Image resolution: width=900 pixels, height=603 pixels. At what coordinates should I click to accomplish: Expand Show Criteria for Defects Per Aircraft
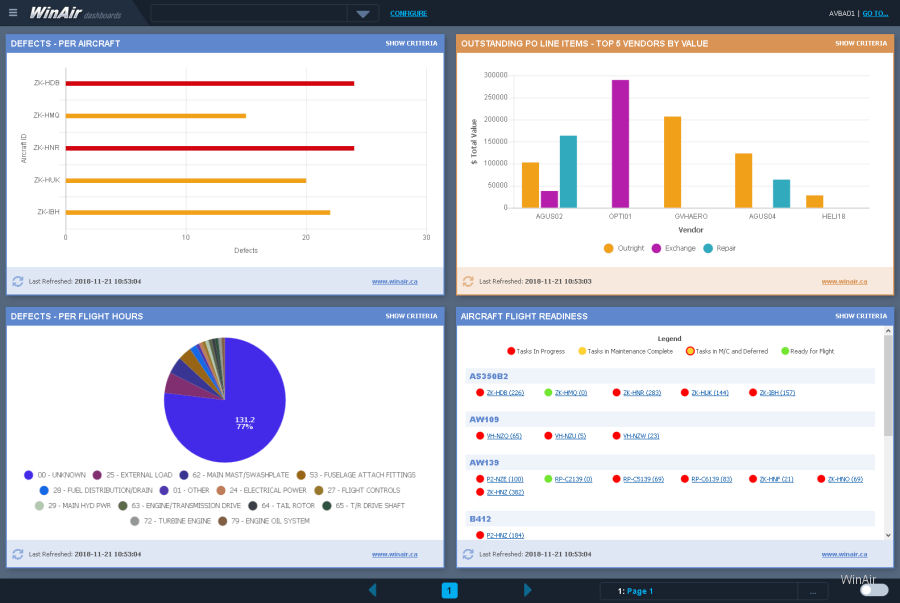[x=411, y=43]
